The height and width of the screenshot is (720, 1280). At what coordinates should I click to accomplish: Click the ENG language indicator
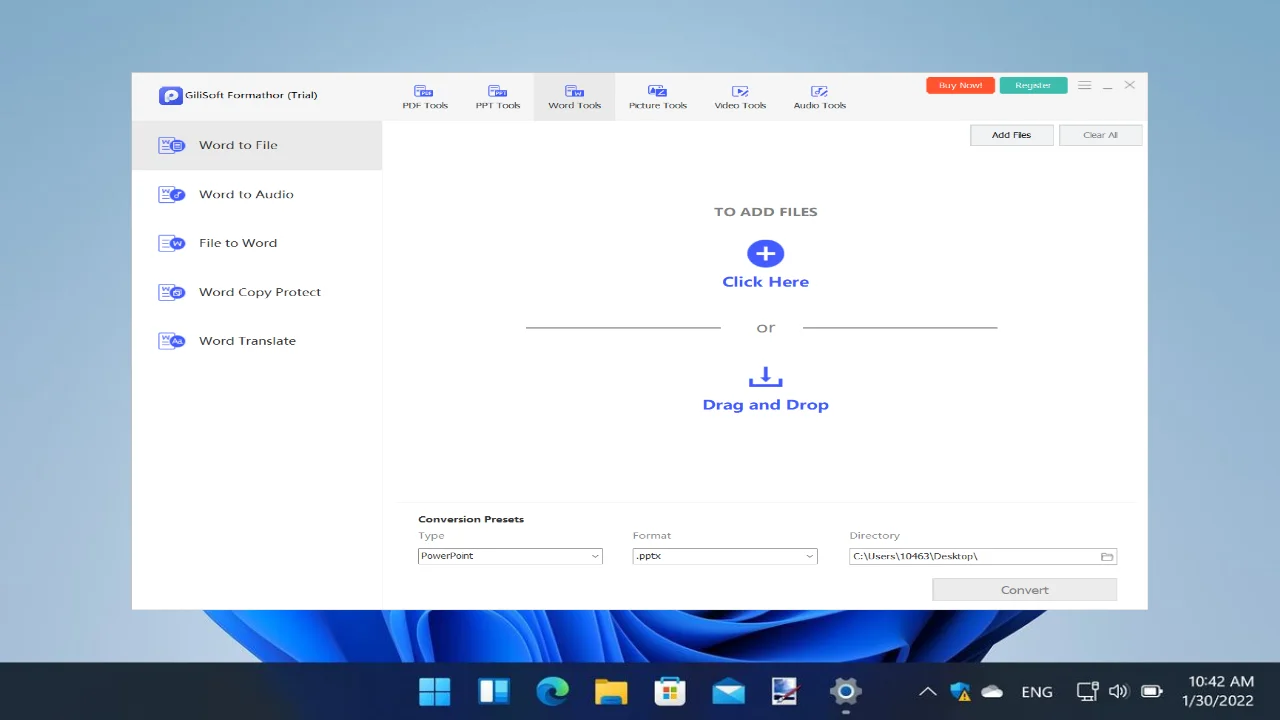pyautogui.click(x=1037, y=692)
